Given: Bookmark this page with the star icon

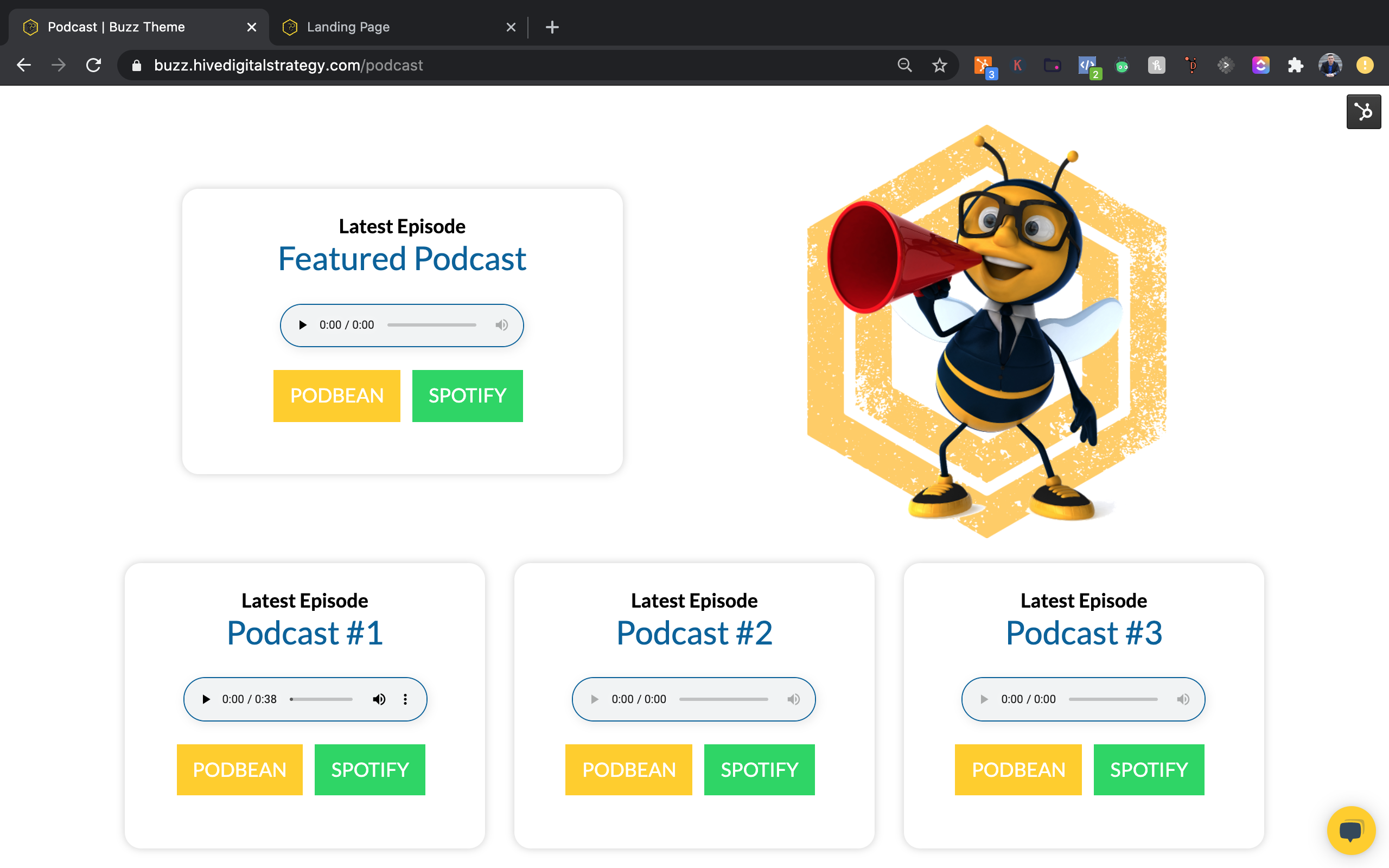Looking at the screenshot, I should 939,66.
